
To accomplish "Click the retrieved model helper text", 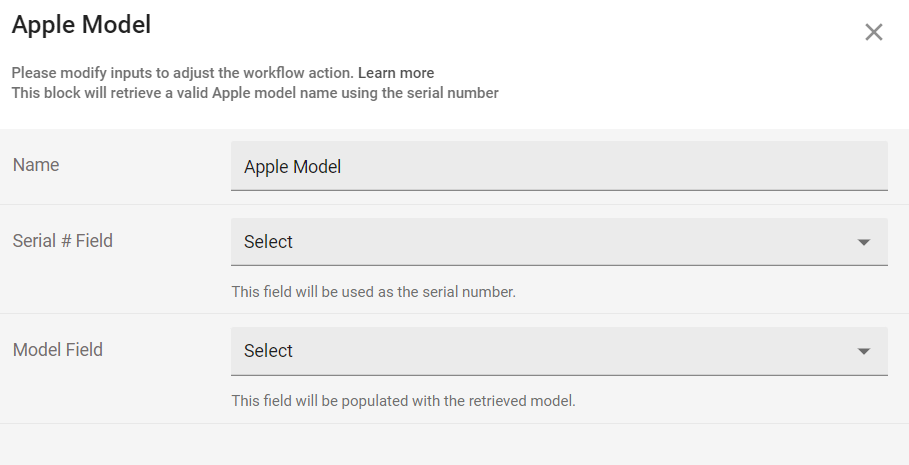I will (x=403, y=401).
